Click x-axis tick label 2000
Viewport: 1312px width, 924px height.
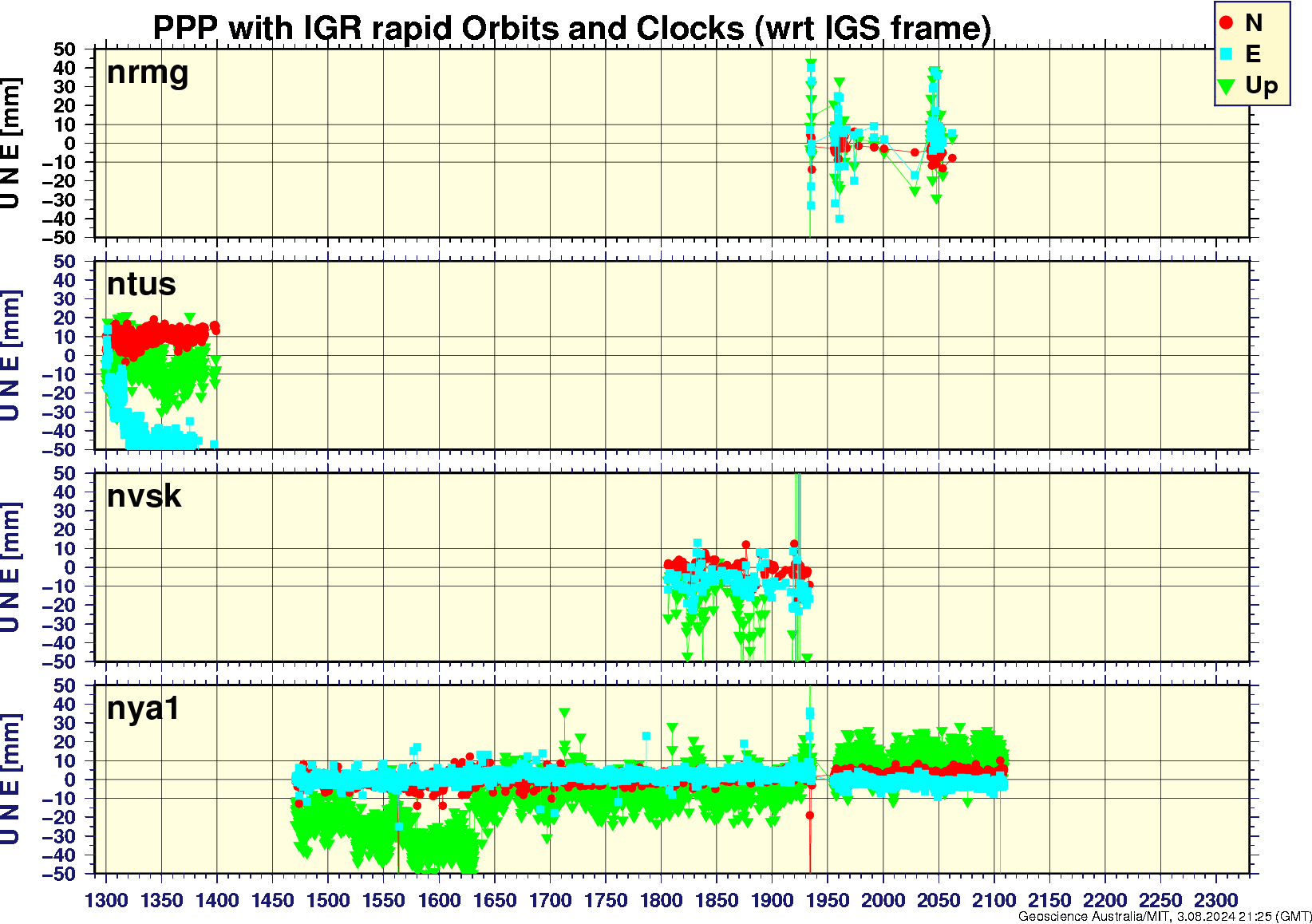click(883, 900)
